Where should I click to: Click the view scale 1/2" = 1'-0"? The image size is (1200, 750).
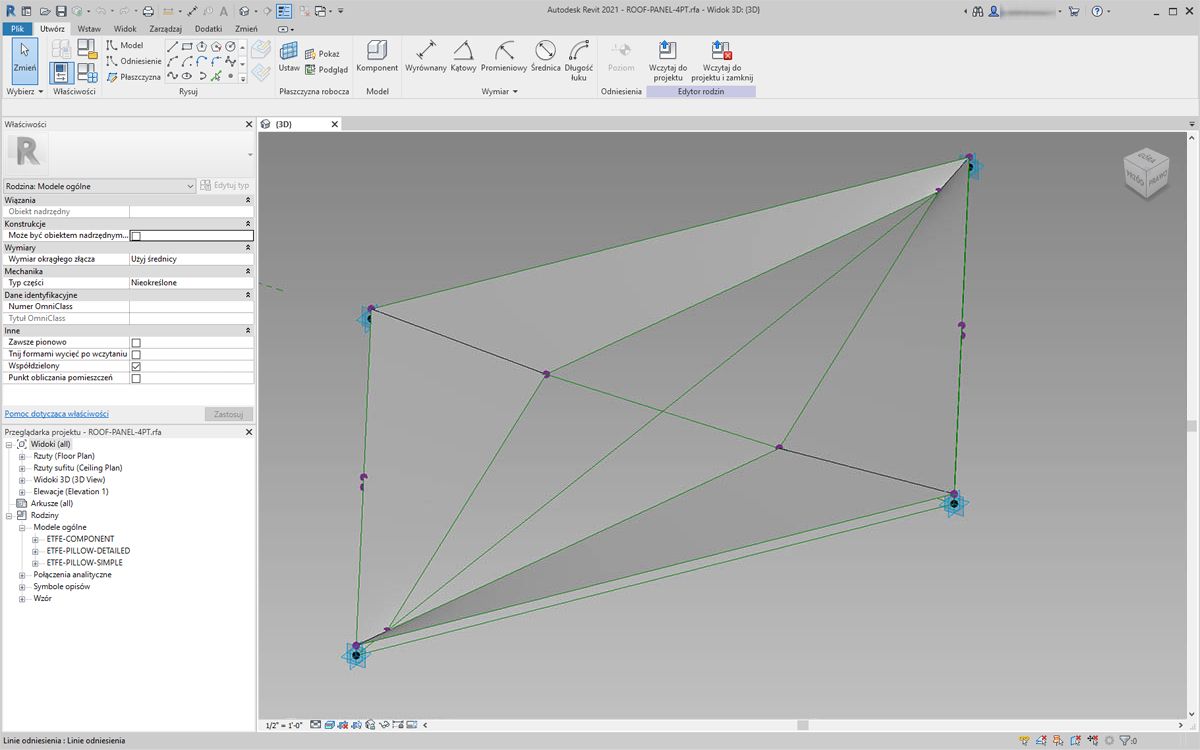click(284, 725)
